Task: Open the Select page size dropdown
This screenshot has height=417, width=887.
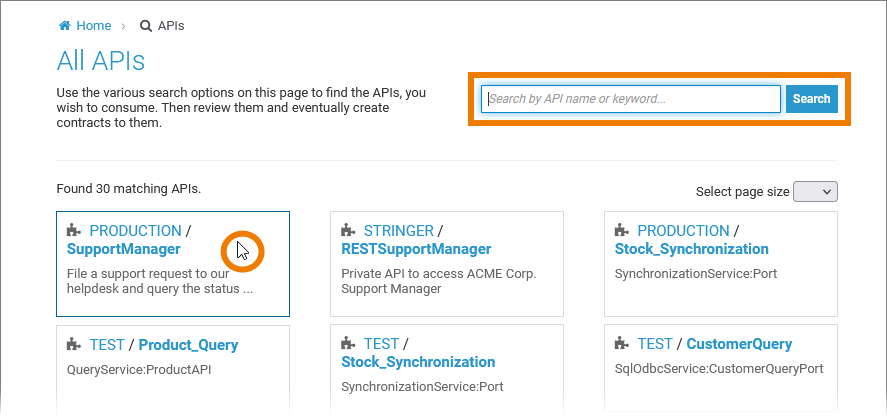Action: pyautogui.click(x=814, y=192)
